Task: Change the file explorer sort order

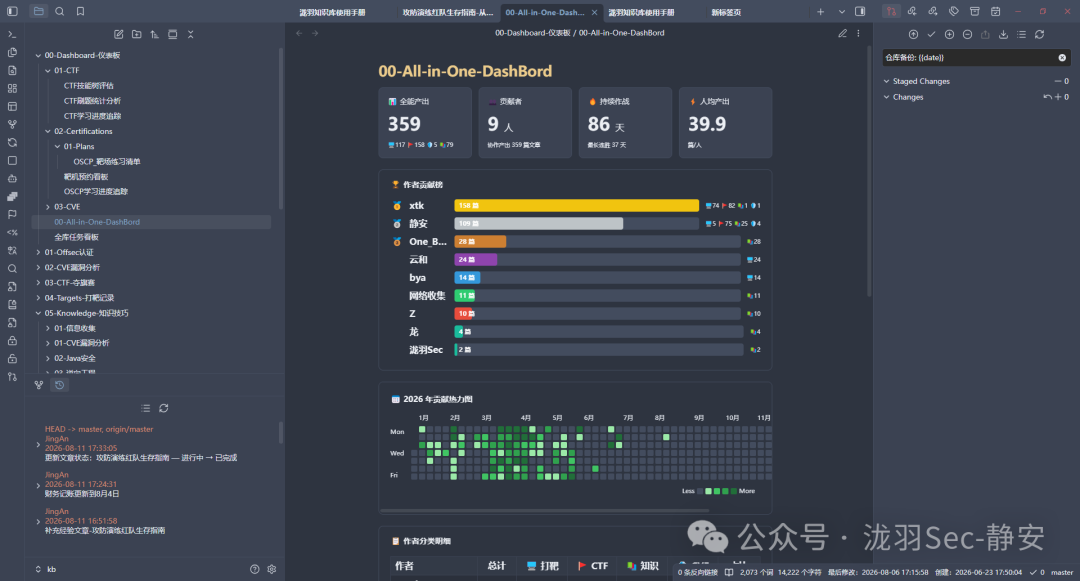Action: (154, 34)
